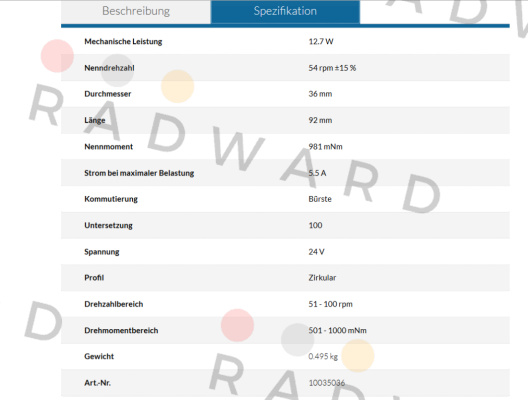The height and width of the screenshot is (400, 528).
Task: Select the 36 mm diameter value
Action: point(320,94)
